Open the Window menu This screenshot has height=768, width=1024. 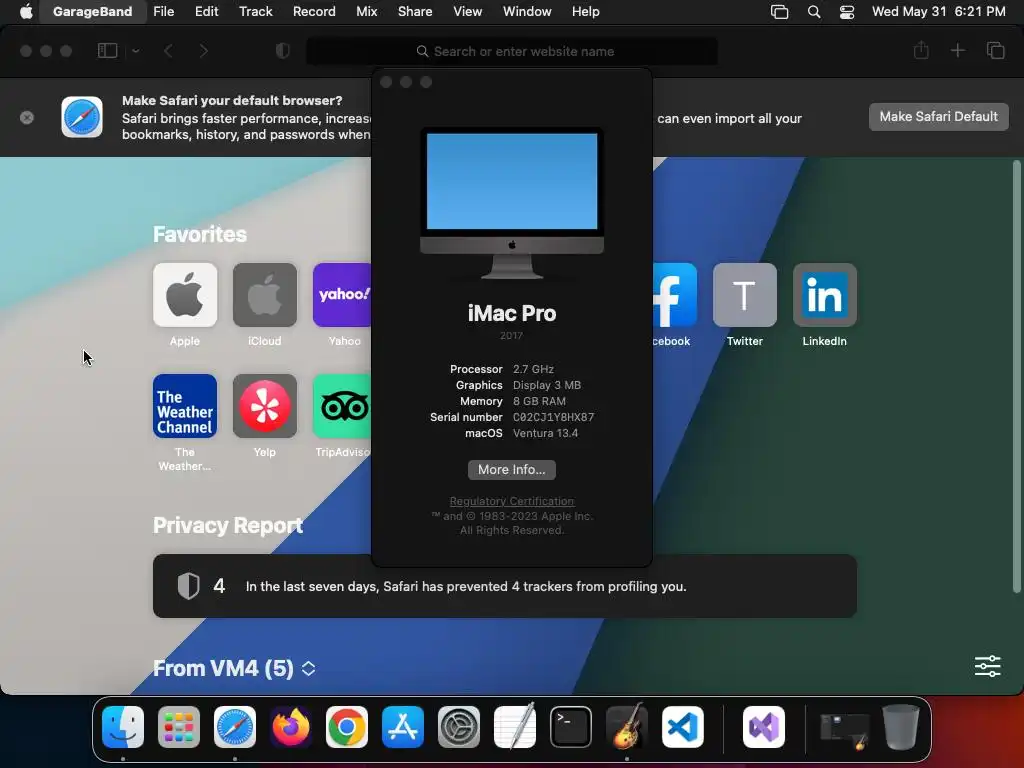pyautogui.click(x=527, y=11)
